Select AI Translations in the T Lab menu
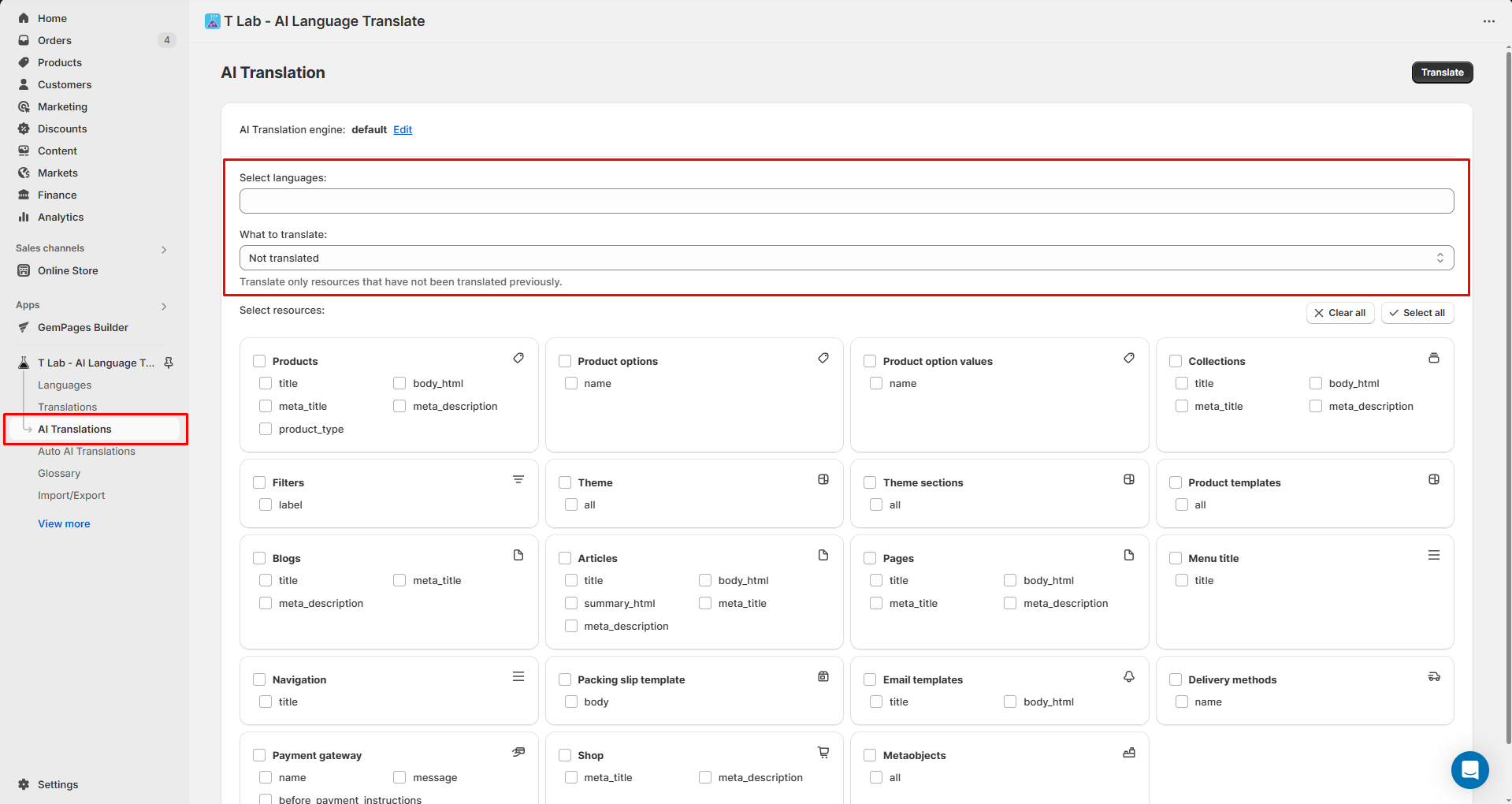Screen dimensions: 1512x804 click(75, 429)
